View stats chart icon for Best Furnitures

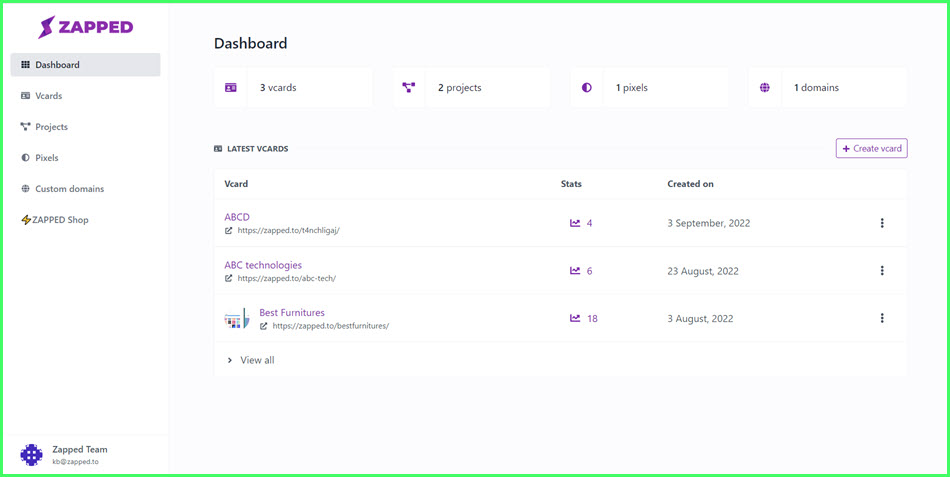(x=575, y=318)
